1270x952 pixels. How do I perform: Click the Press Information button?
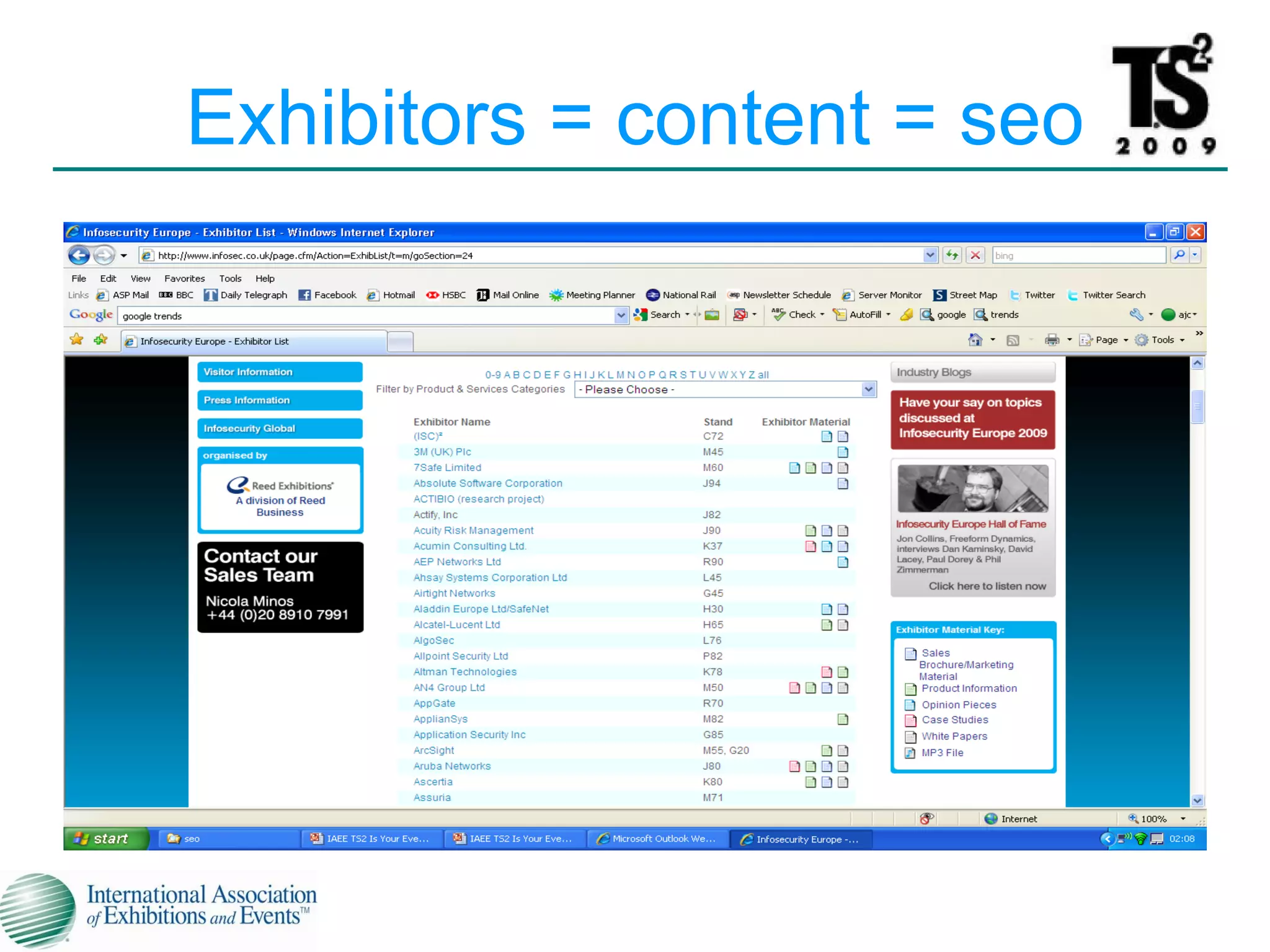(280, 400)
